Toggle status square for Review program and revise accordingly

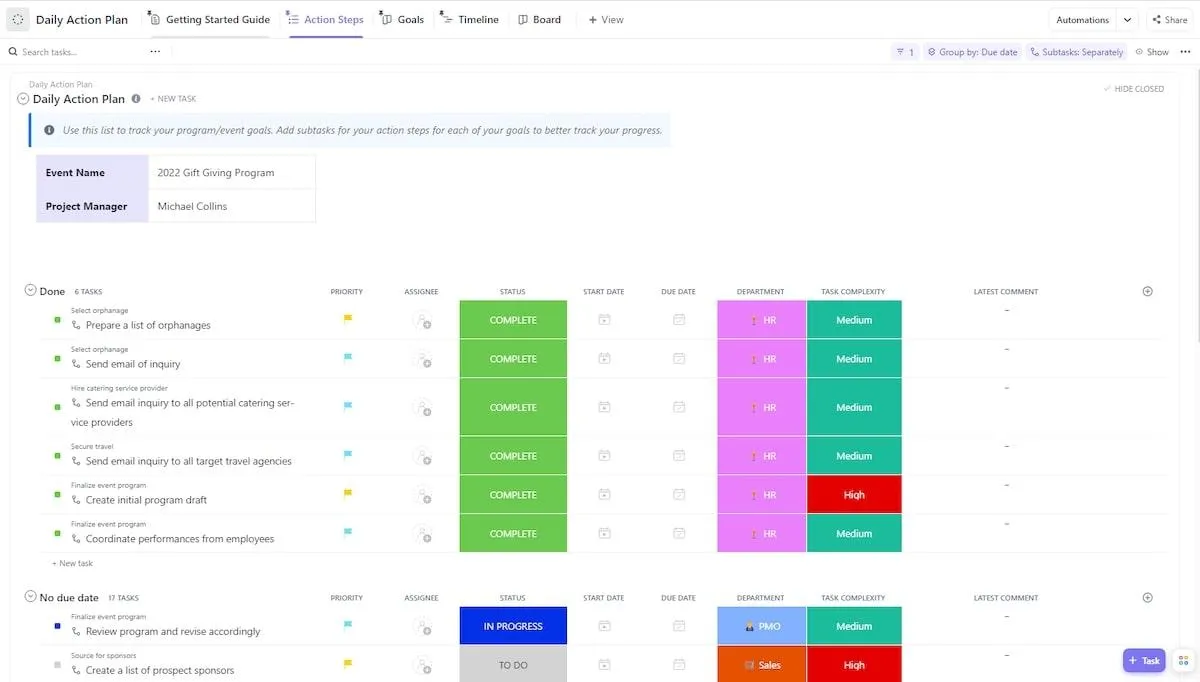pos(57,627)
